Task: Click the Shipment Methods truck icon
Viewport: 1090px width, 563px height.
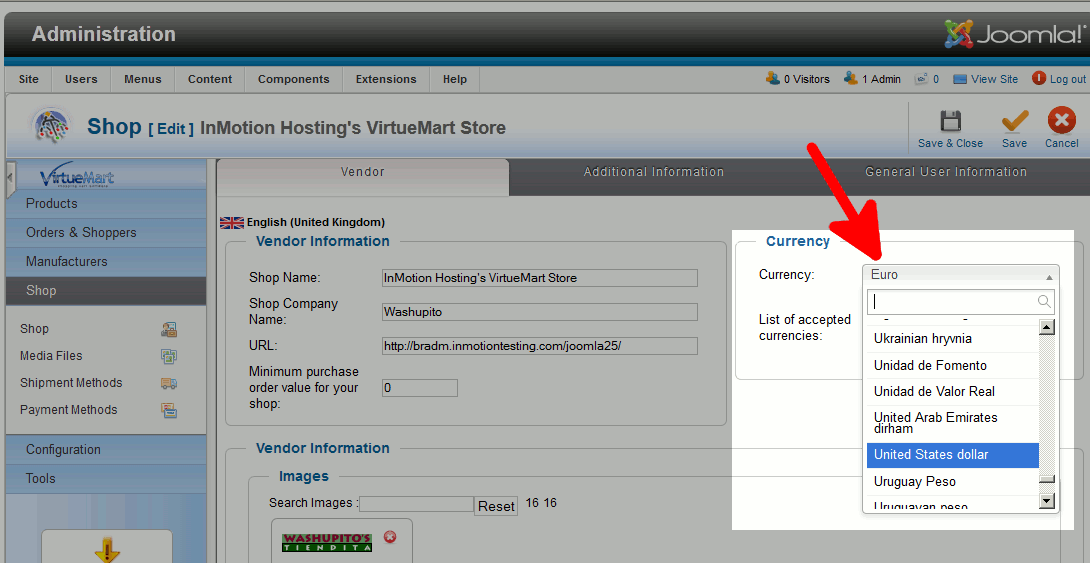Action: click(169, 383)
